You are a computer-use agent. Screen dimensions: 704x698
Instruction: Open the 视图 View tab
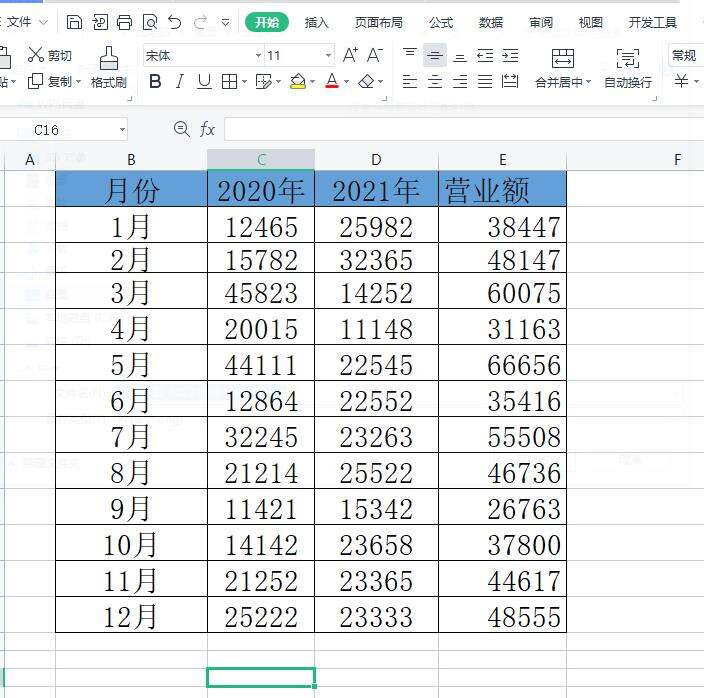click(590, 22)
